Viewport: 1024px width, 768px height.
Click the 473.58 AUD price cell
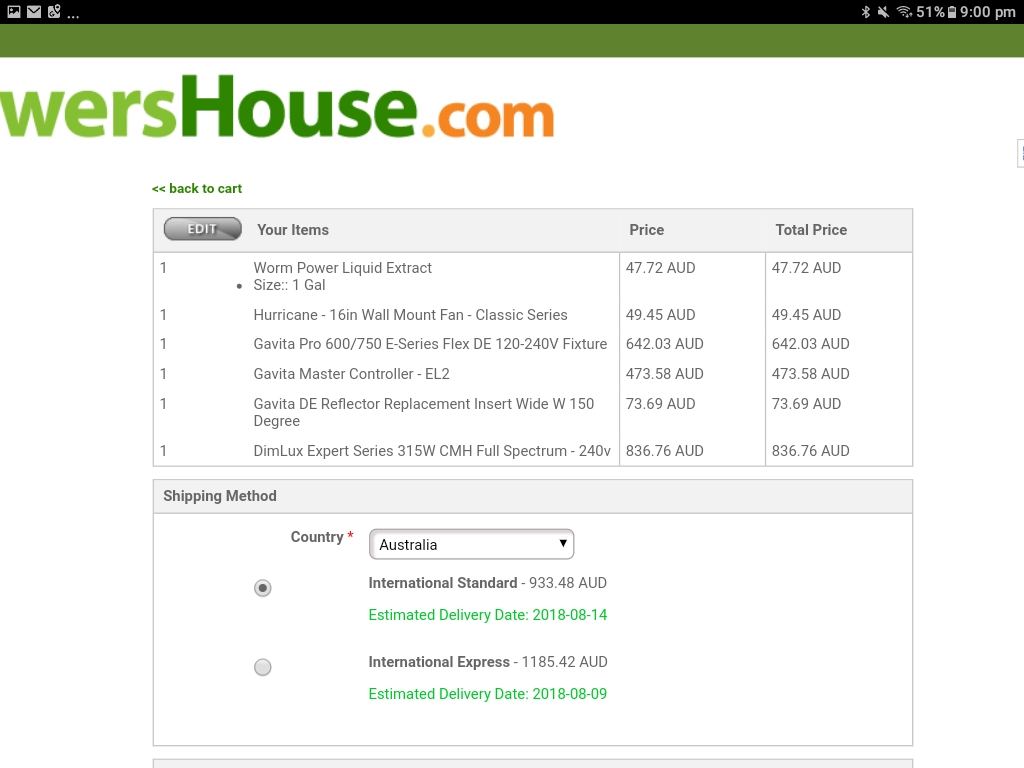tap(664, 374)
